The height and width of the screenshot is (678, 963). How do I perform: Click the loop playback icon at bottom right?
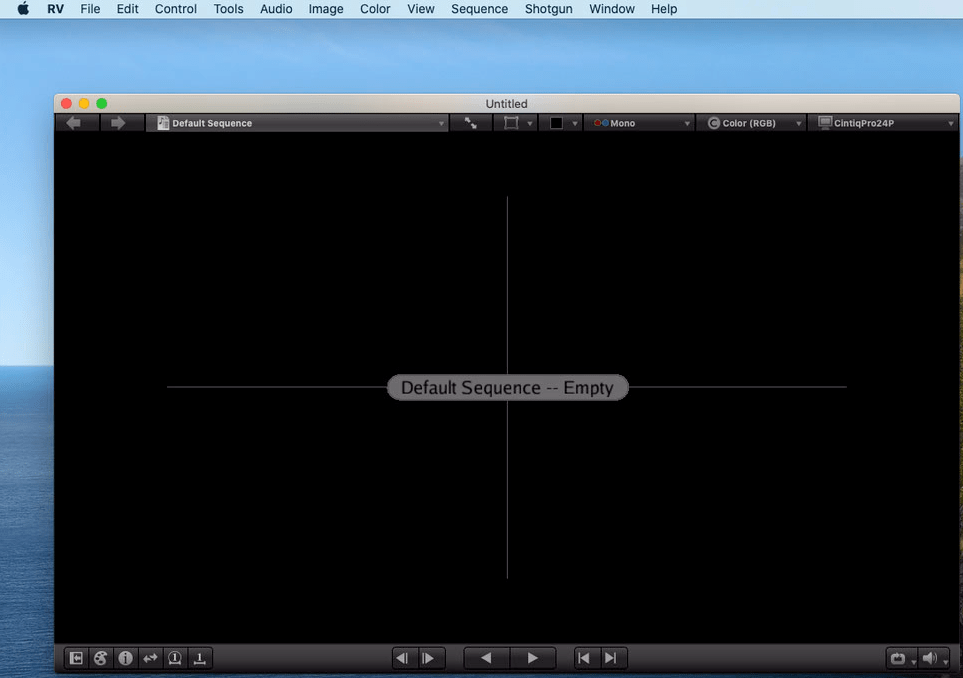point(898,658)
